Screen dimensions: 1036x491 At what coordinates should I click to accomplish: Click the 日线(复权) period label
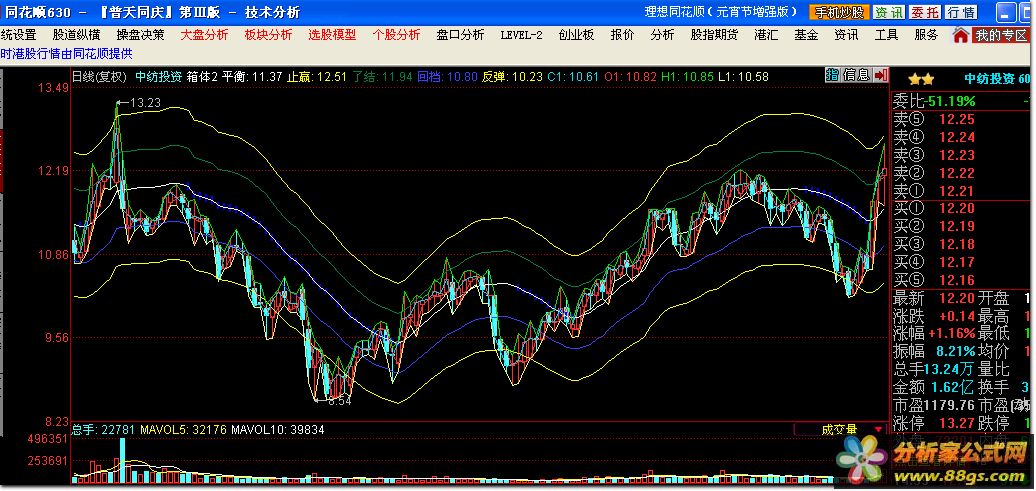coord(99,77)
